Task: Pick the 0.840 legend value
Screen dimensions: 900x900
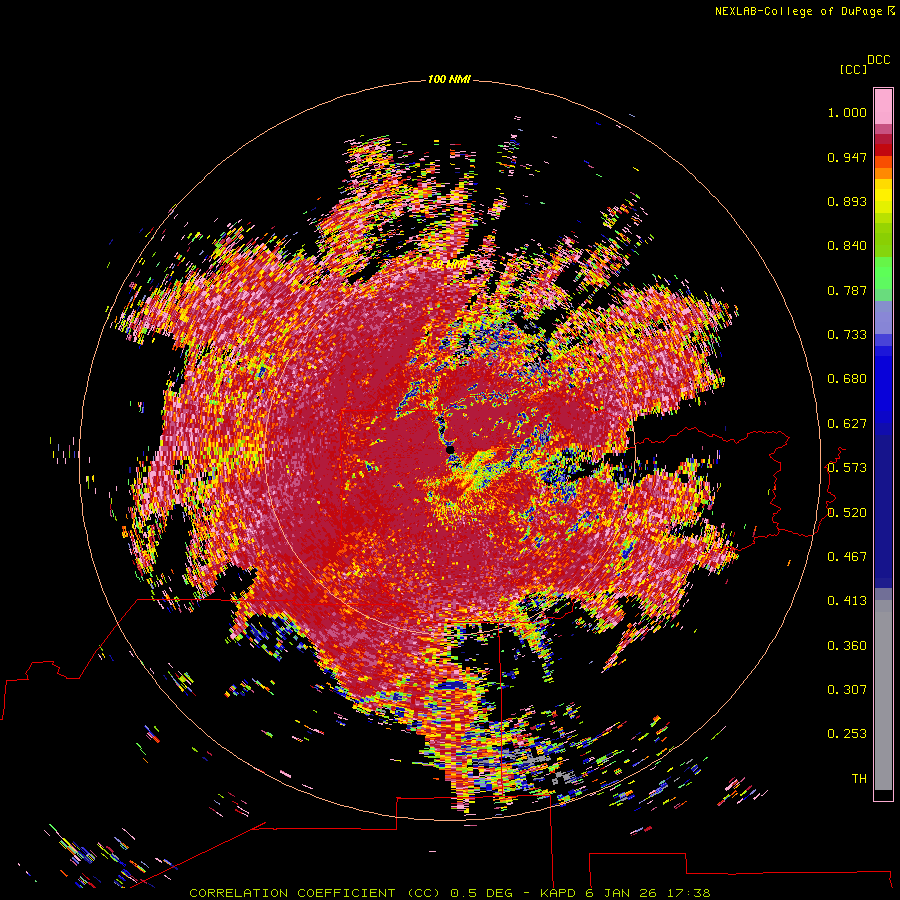Action: point(847,246)
